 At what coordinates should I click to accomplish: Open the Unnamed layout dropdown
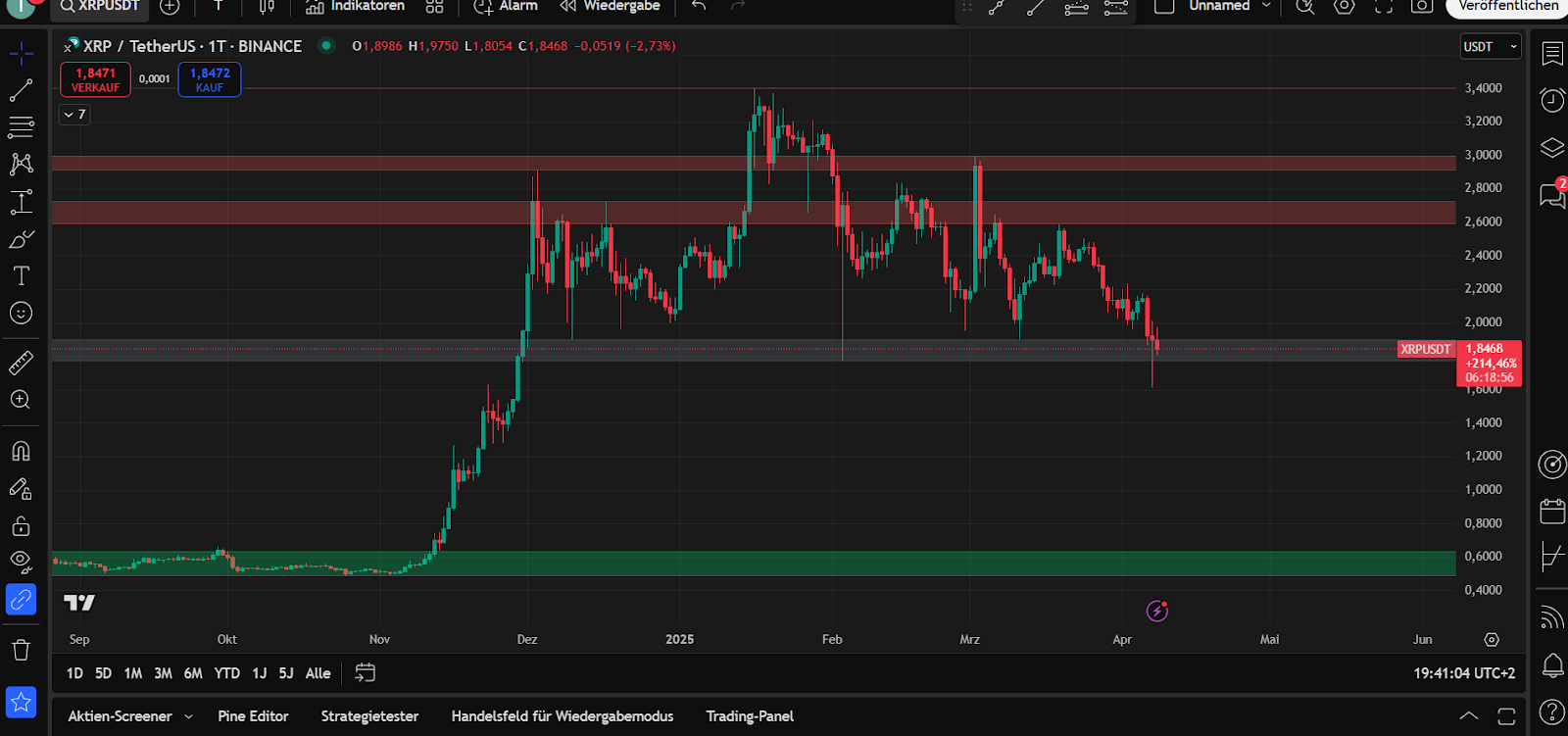[1230, 6]
